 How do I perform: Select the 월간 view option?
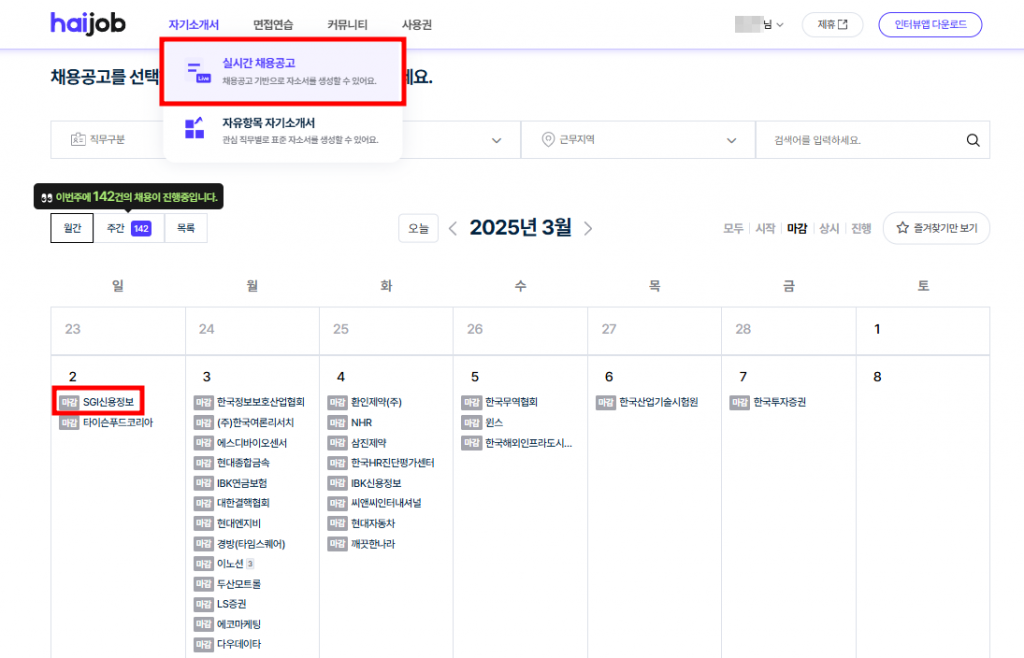point(72,228)
